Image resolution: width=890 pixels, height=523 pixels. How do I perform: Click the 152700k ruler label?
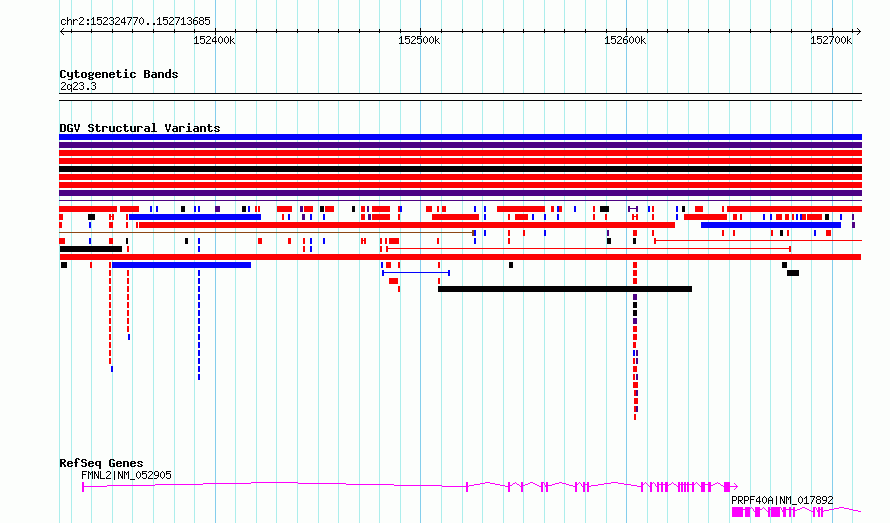tap(831, 40)
